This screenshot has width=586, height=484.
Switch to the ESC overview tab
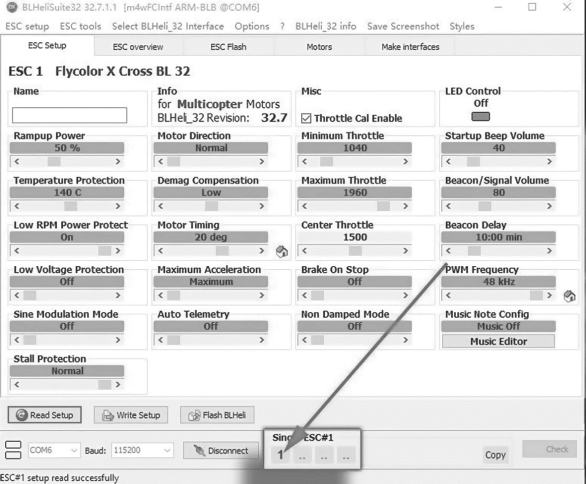pyautogui.click(x=138, y=47)
